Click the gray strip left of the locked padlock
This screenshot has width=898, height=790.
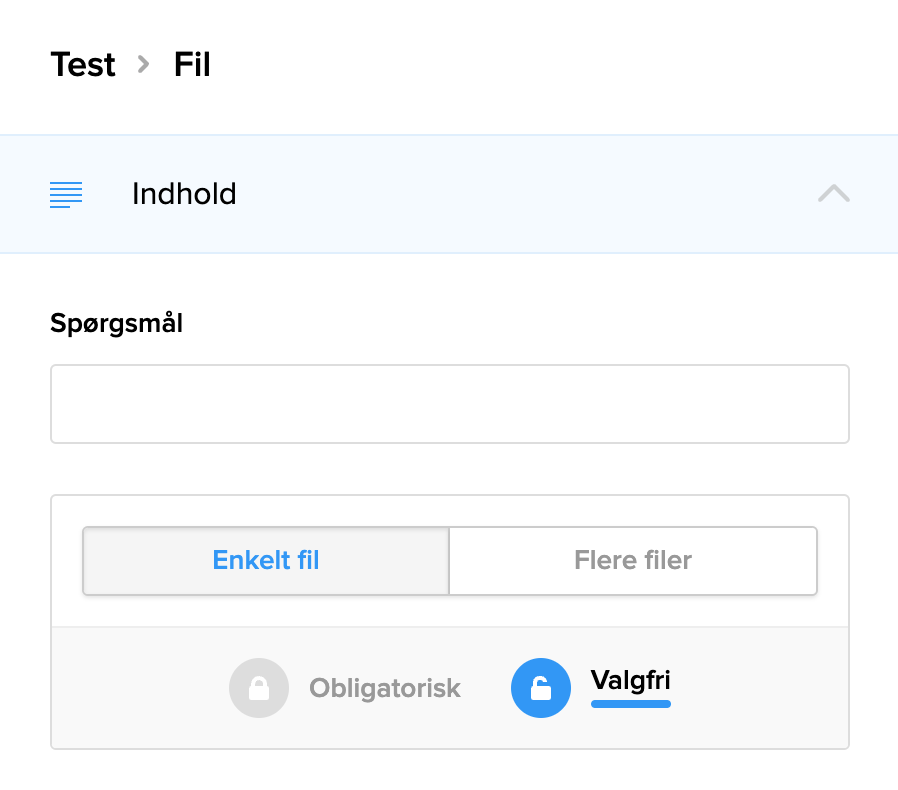tap(140, 688)
